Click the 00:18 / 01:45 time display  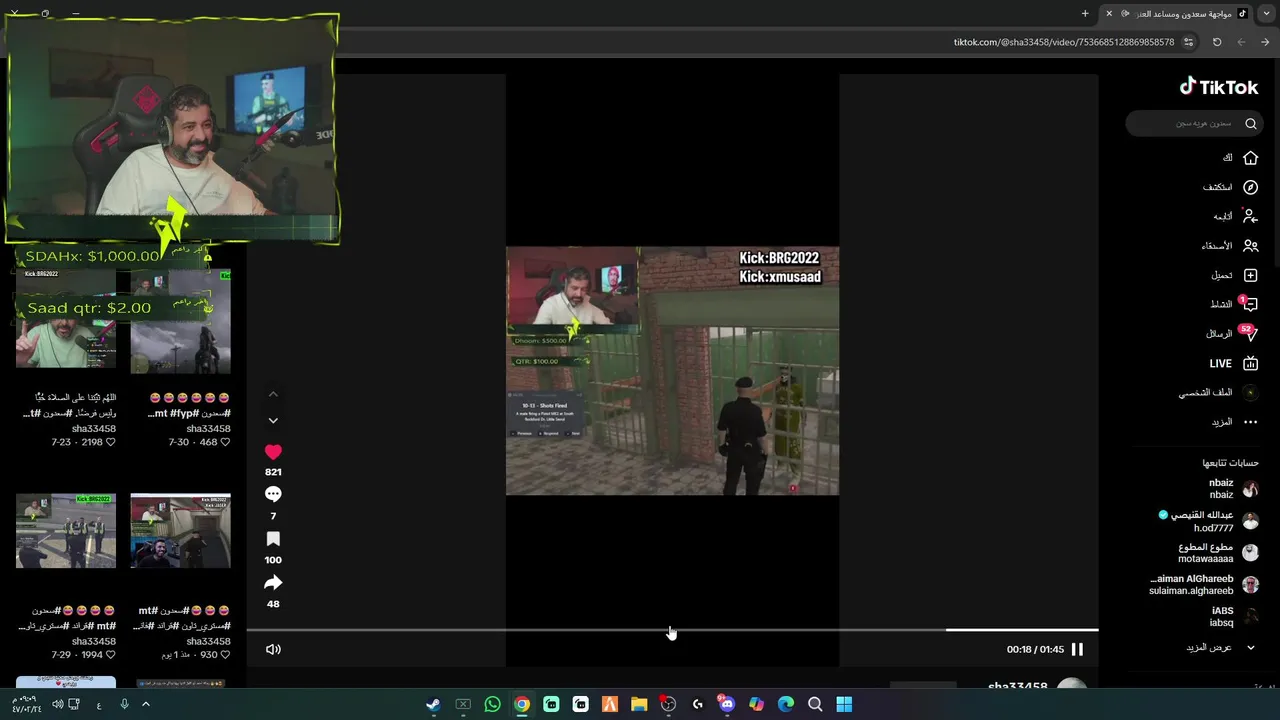[x=1035, y=649]
